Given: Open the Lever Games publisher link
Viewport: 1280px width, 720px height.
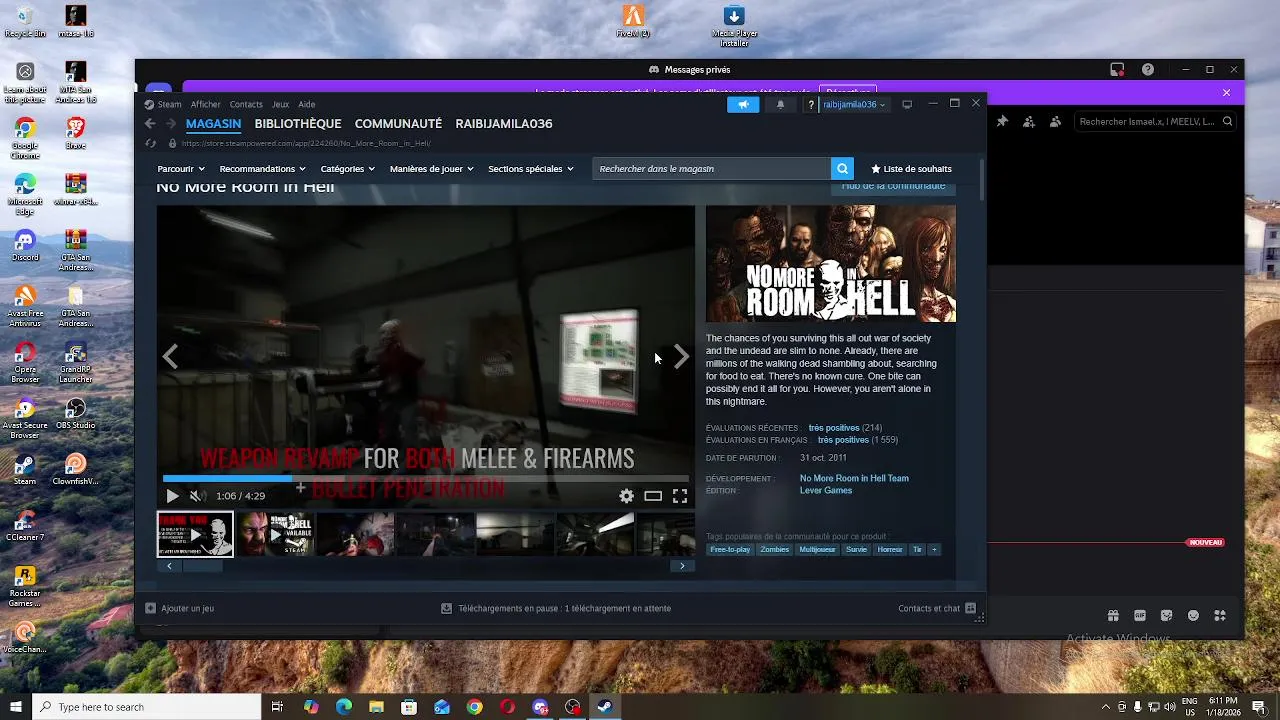Looking at the screenshot, I should (826, 490).
